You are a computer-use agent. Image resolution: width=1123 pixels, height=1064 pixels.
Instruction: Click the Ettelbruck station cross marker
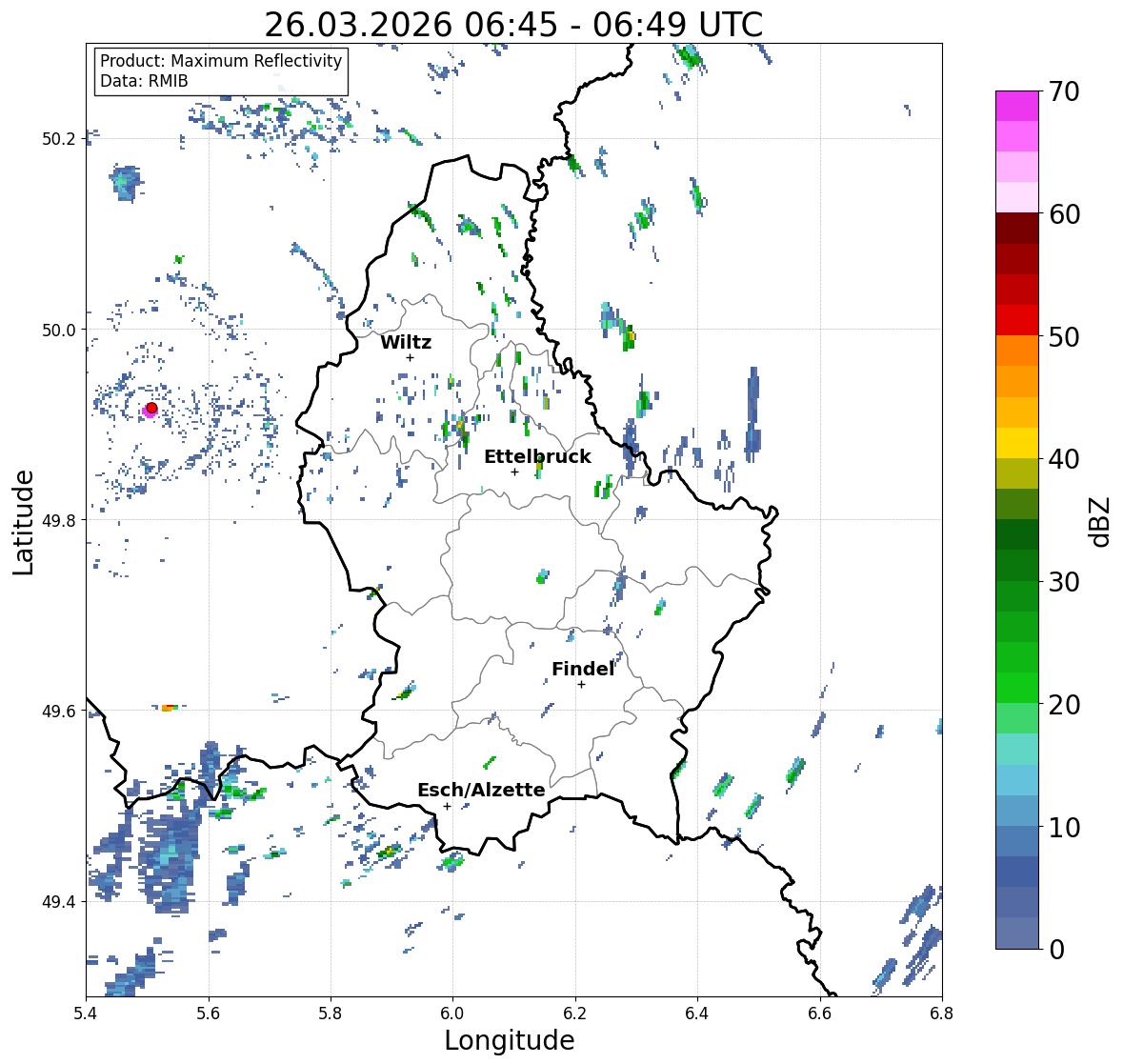pos(514,472)
